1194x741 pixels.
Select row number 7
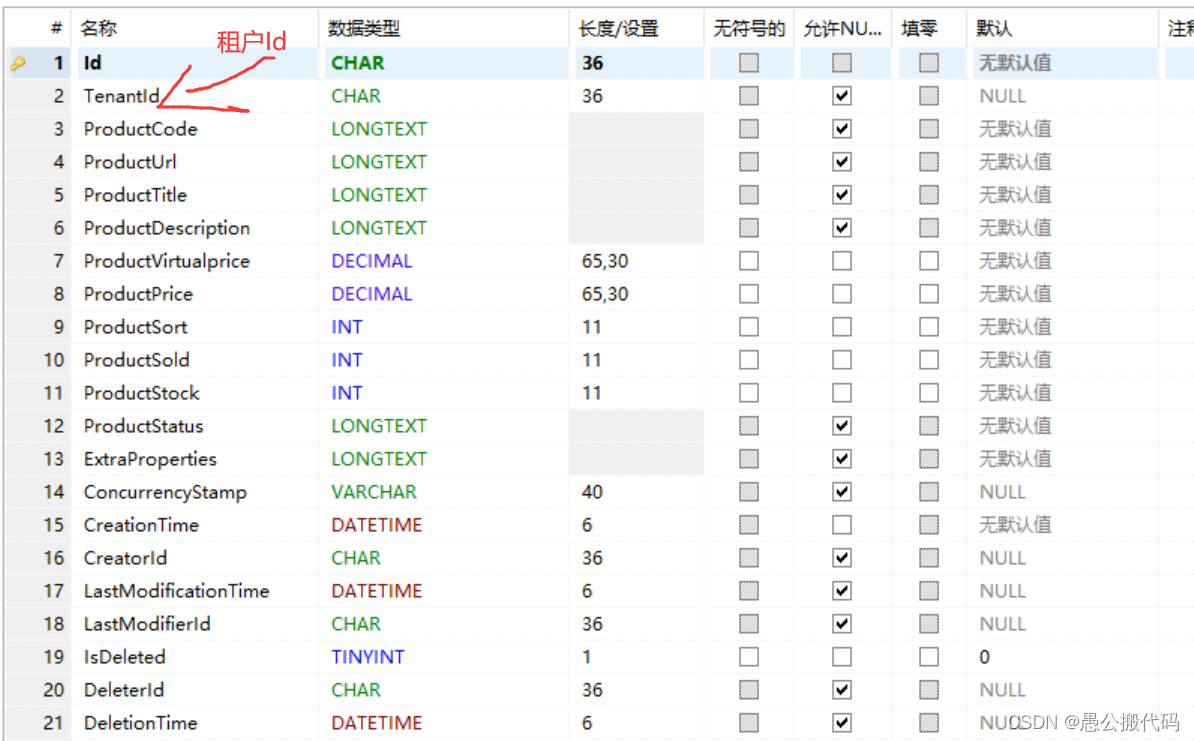click(x=59, y=261)
